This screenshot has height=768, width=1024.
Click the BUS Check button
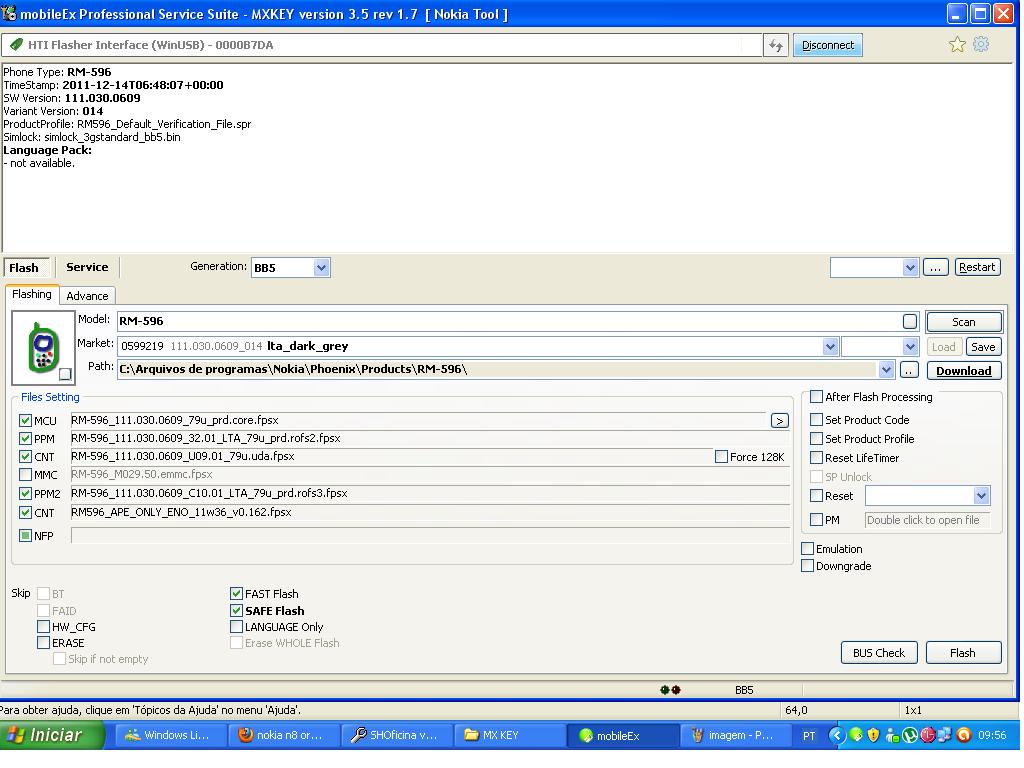tap(879, 653)
